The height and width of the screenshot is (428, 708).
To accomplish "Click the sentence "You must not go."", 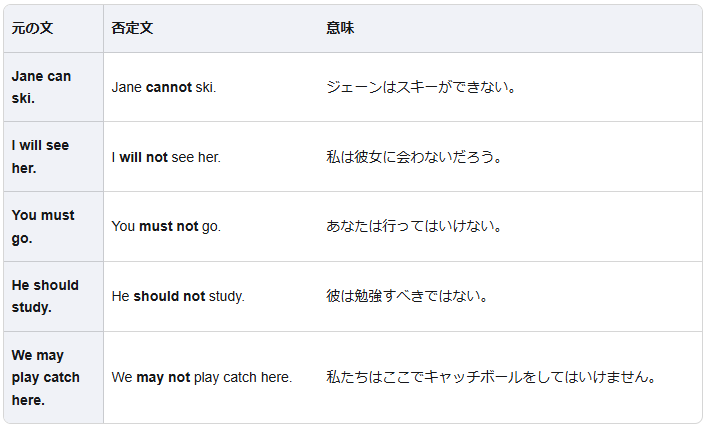I will pyautogui.click(x=166, y=226).
